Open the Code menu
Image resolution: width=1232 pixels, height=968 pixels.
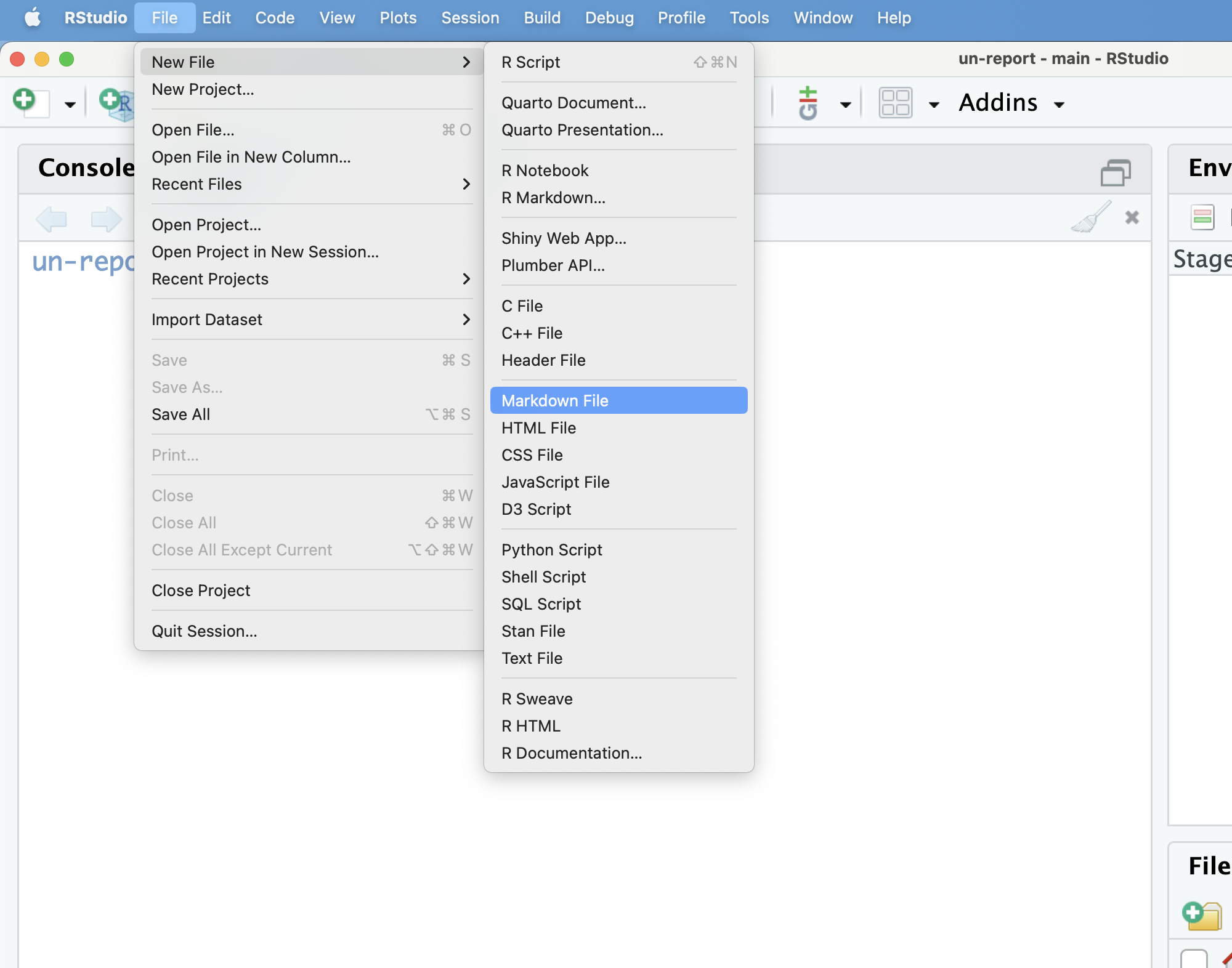point(275,18)
